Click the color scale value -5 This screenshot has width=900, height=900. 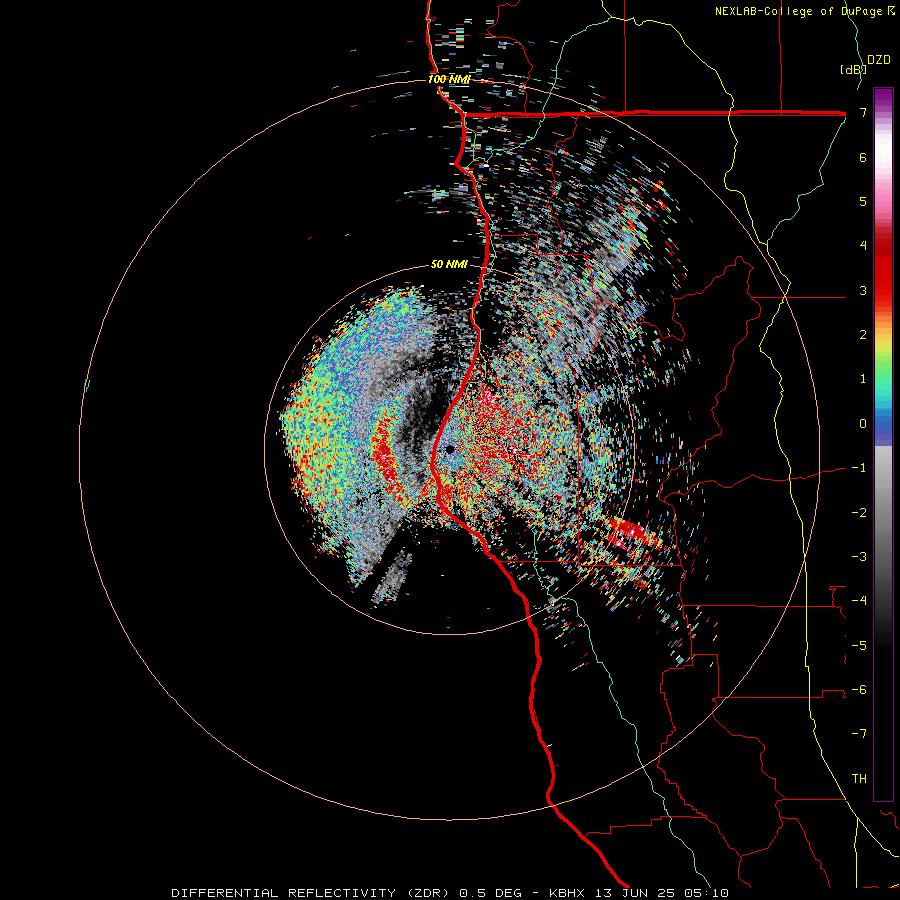859,645
